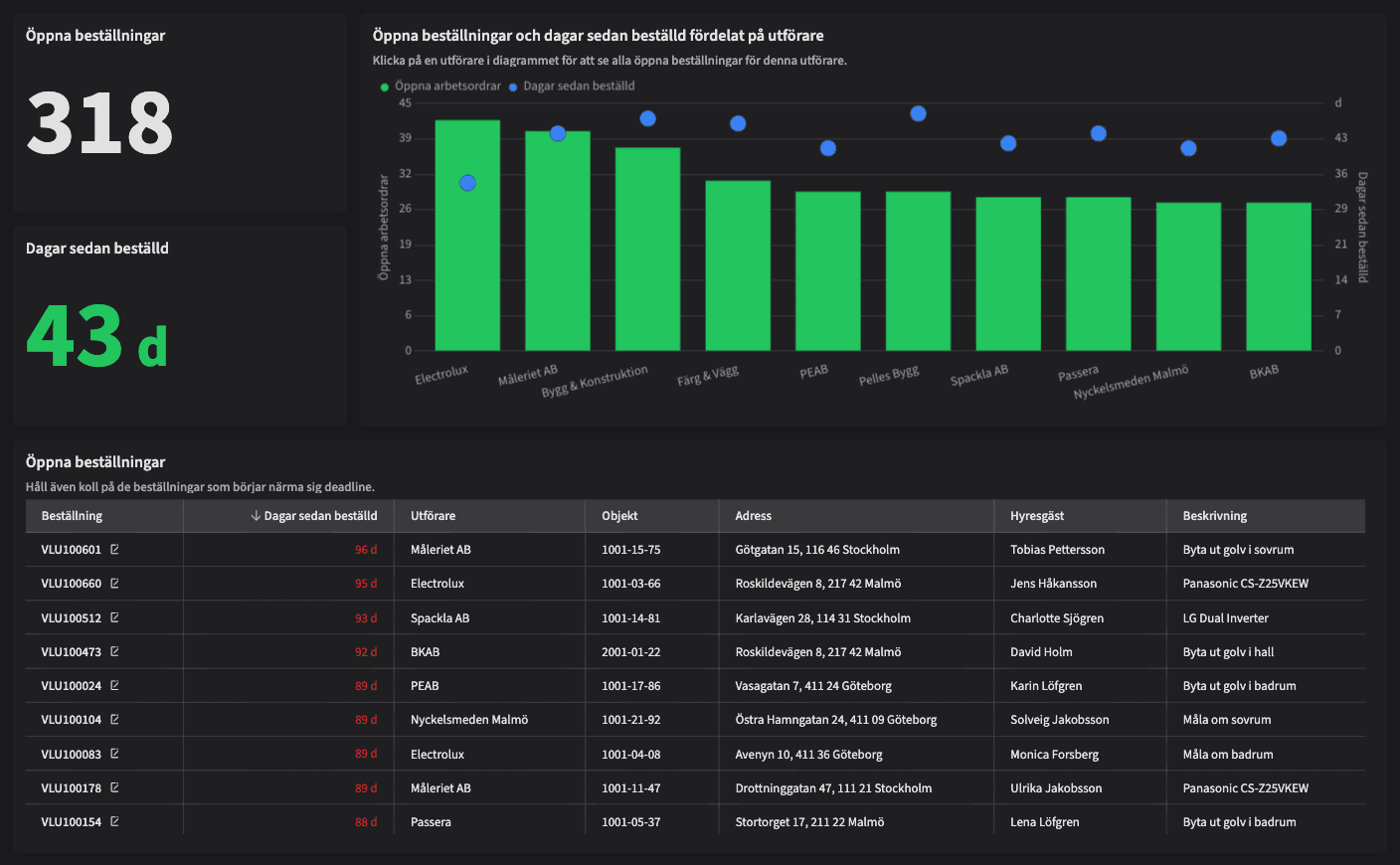Click the open icon beside VLU100512
This screenshot has height=865, width=1400.
pyautogui.click(x=114, y=617)
